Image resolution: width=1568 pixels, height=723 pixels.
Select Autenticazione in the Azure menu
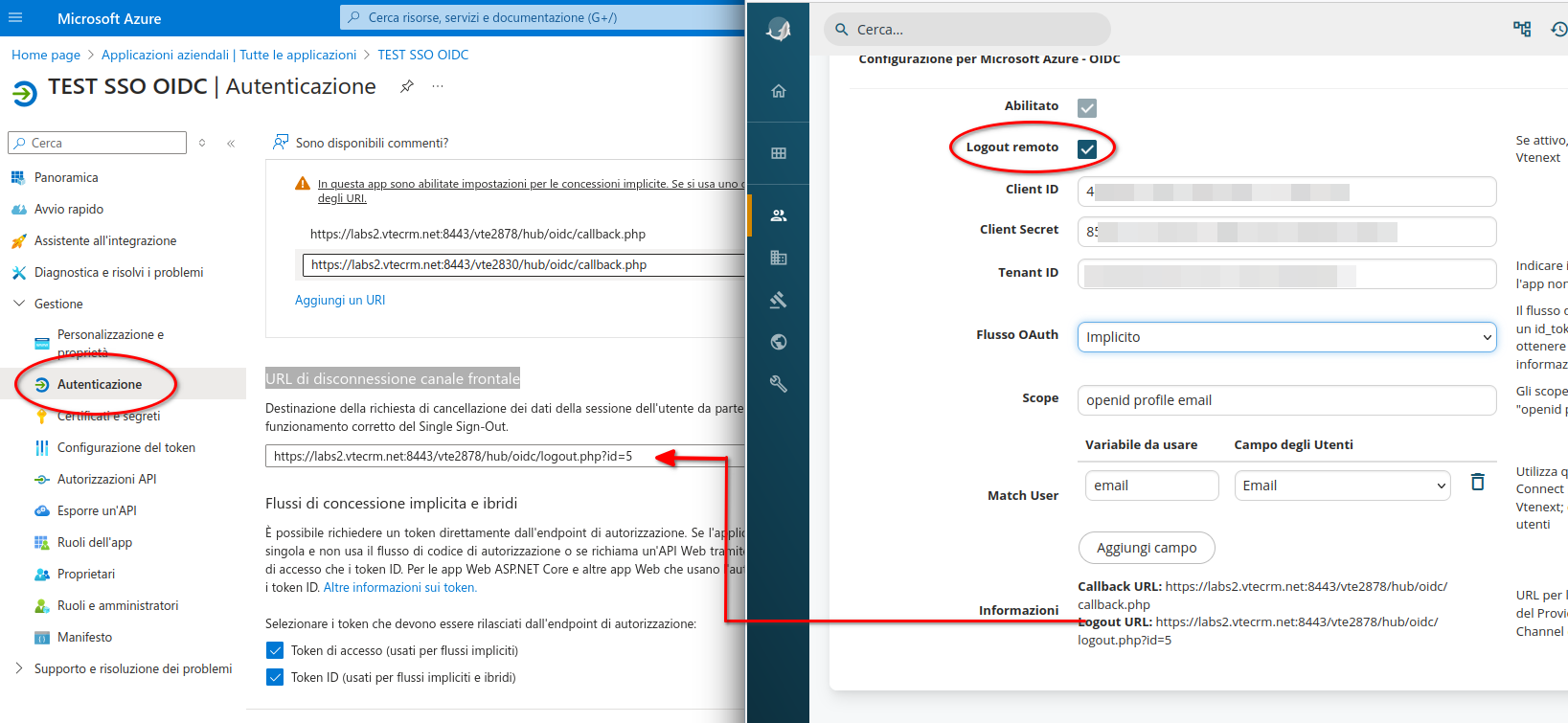pyautogui.click(x=100, y=384)
